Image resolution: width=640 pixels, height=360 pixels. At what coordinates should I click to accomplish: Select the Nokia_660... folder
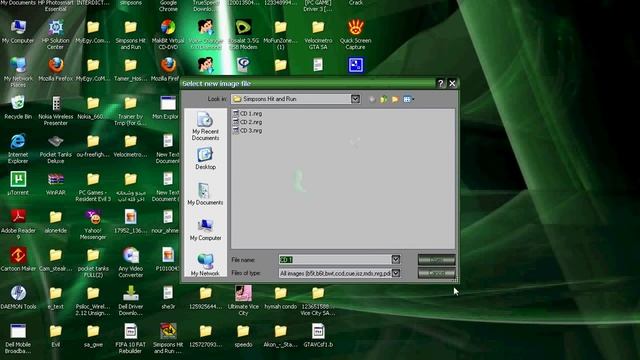[93, 107]
